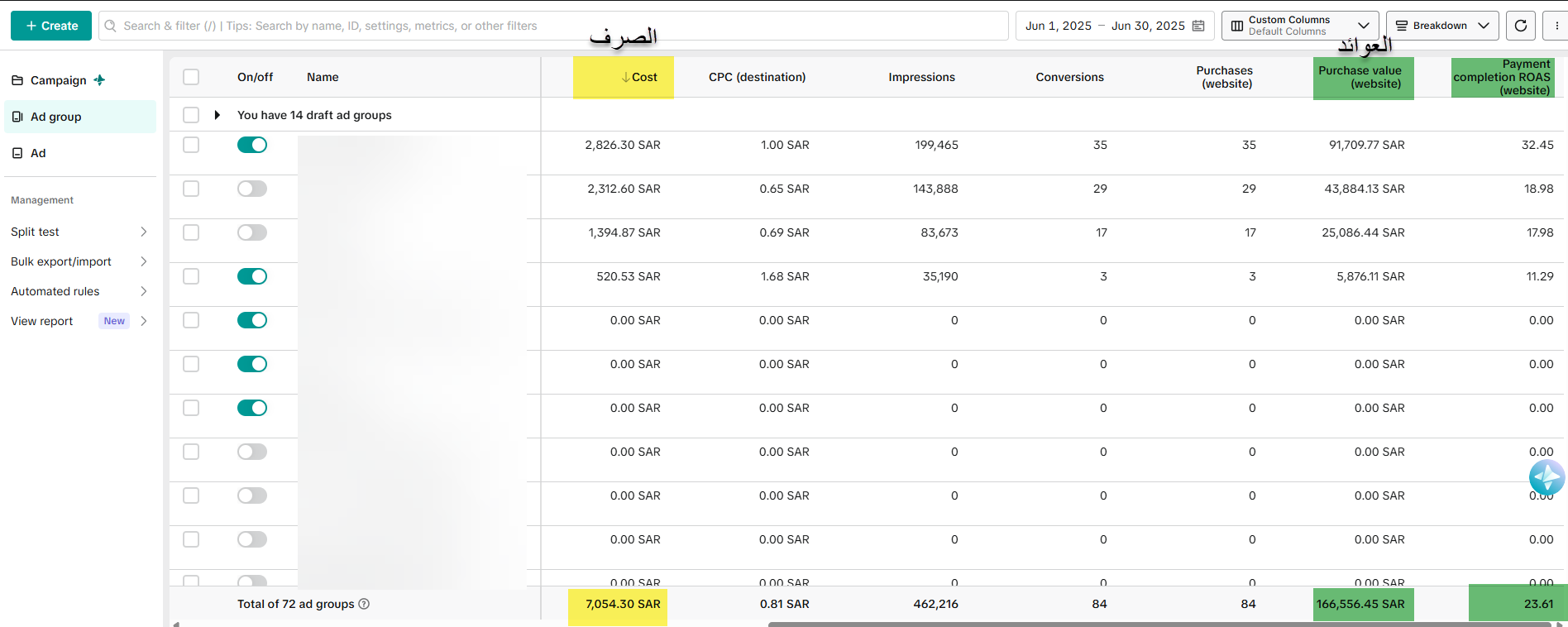
Task: Click the Custom Columns grid icon
Action: tap(1237, 26)
